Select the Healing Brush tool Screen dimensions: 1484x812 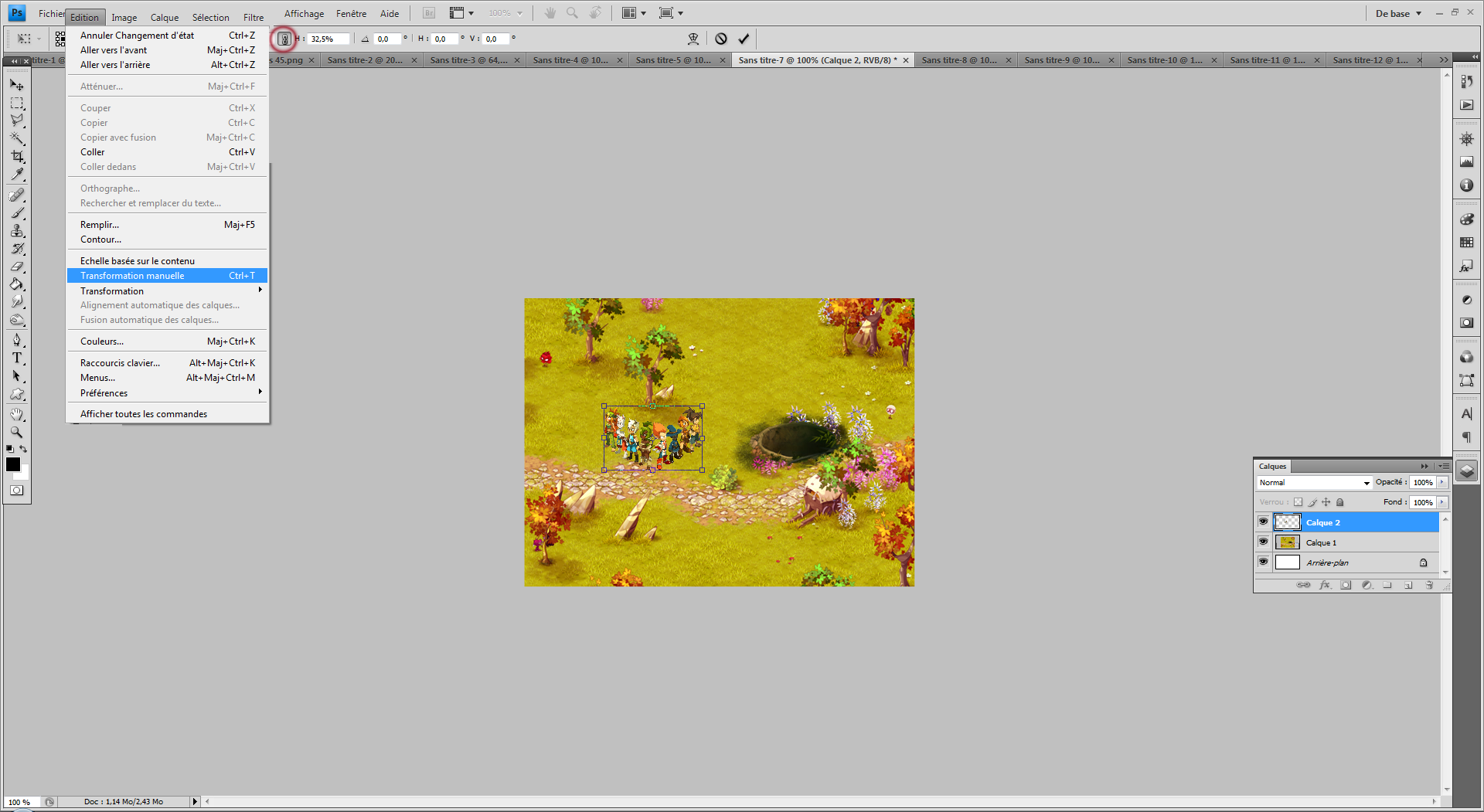[16, 195]
